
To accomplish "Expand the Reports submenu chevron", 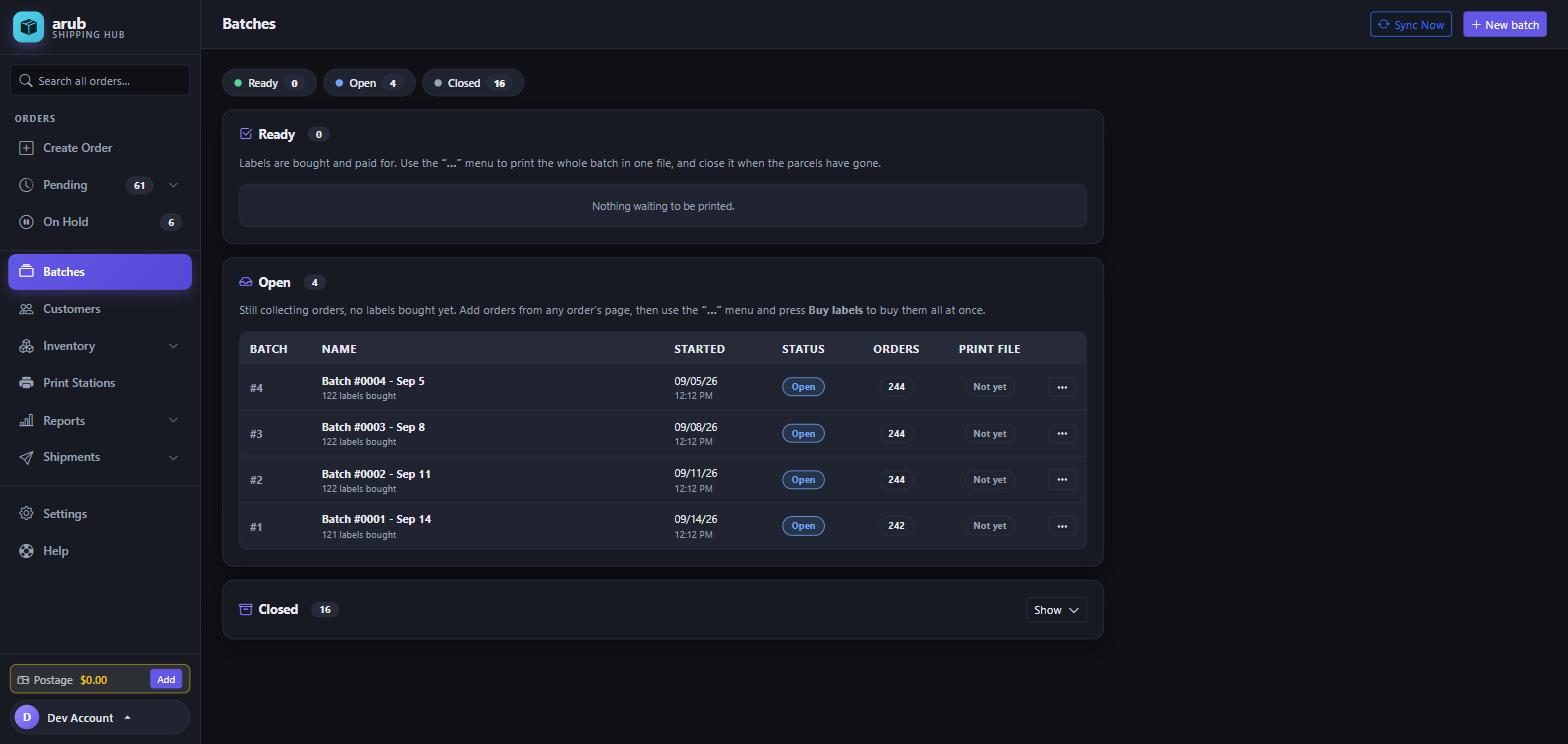I will [x=173, y=421].
